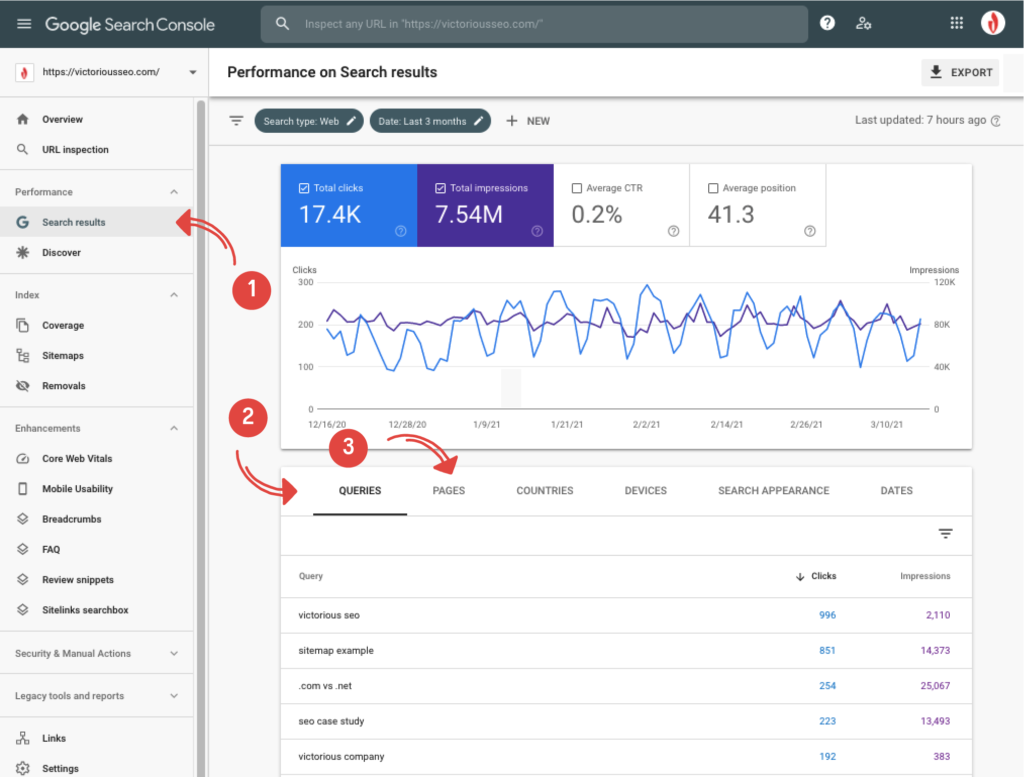
Task: Collapse the Performance sidebar section
Action: coord(174,192)
